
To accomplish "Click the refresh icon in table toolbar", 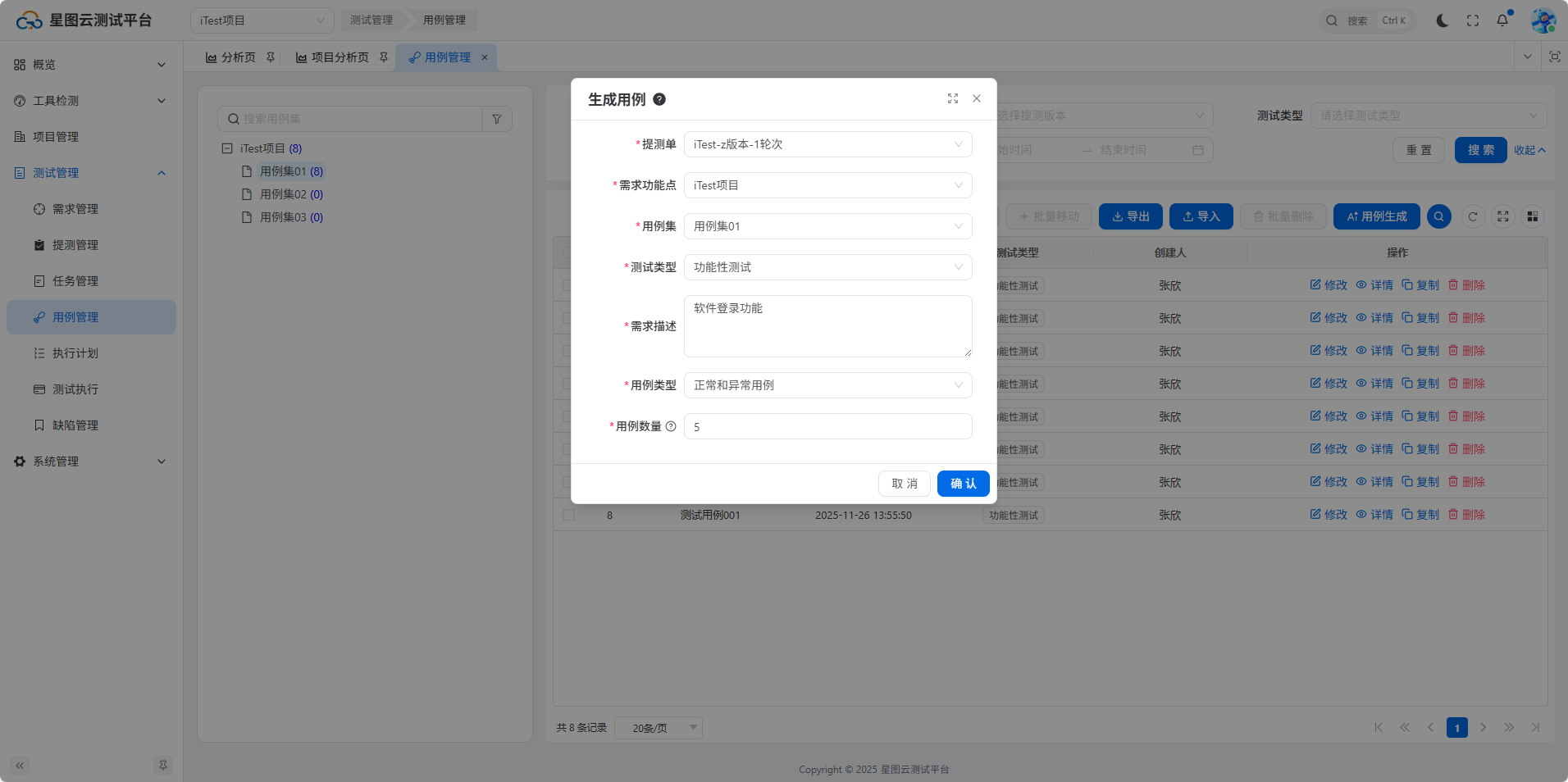I will [x=1473, y=216].
